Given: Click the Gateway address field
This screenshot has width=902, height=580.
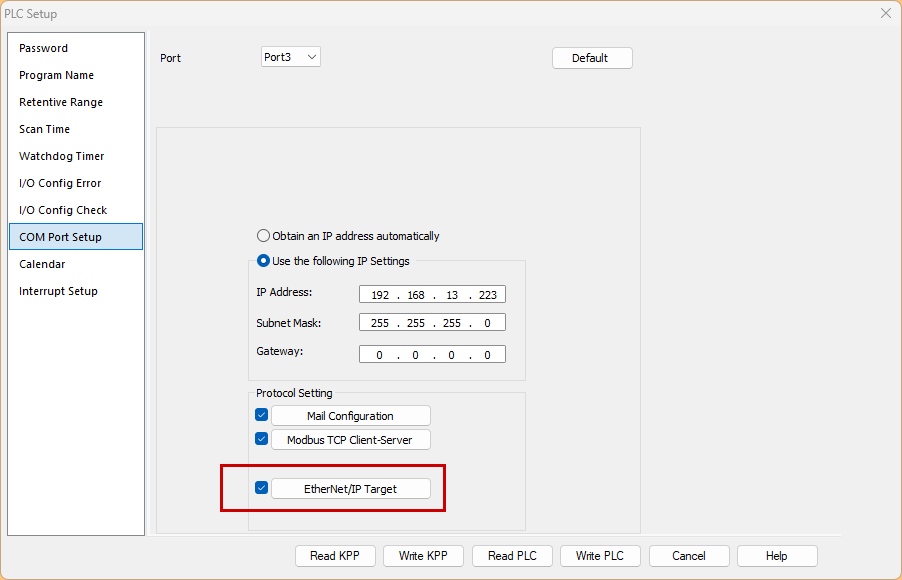Looking at the screenshot, I should click(432, 354).
